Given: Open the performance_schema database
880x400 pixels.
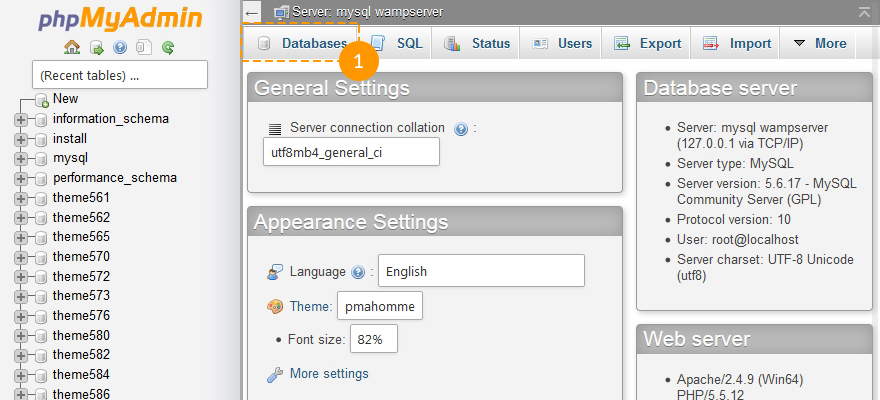Looking at the screenshot, I should click(114, 178).
